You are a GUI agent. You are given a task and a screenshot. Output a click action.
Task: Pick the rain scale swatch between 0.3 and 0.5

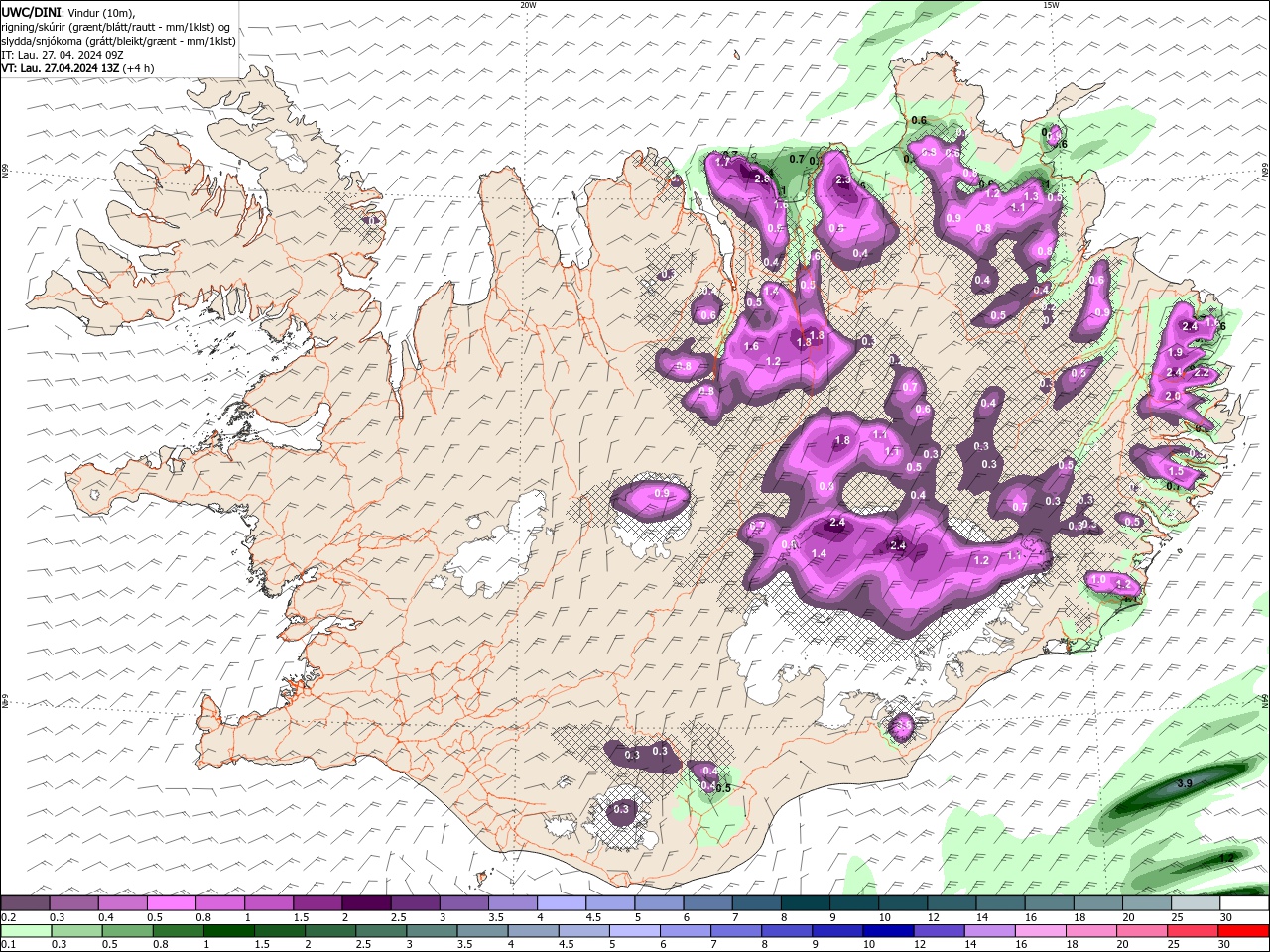tap(74, 931)
